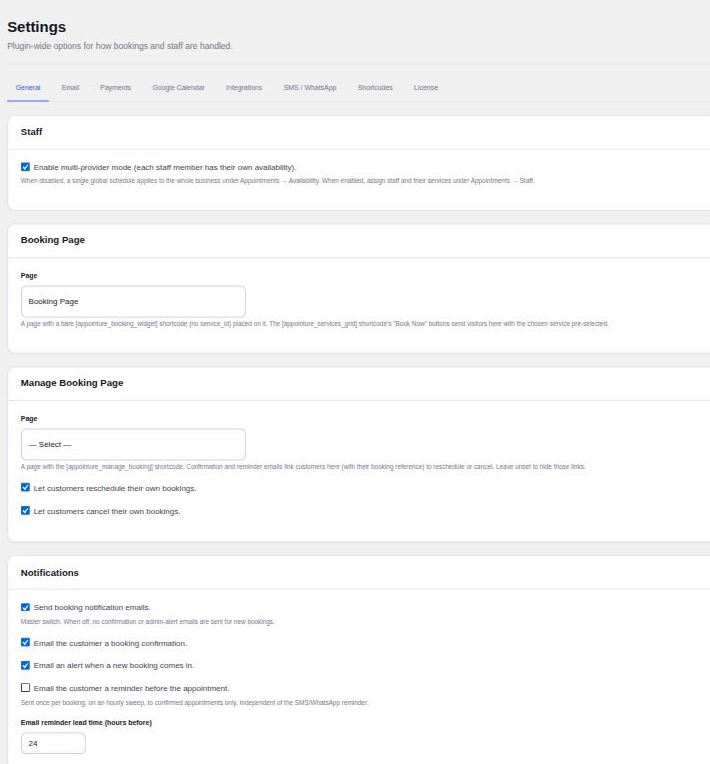
Task: Open the License tab
Action: [x=425, y=88]
